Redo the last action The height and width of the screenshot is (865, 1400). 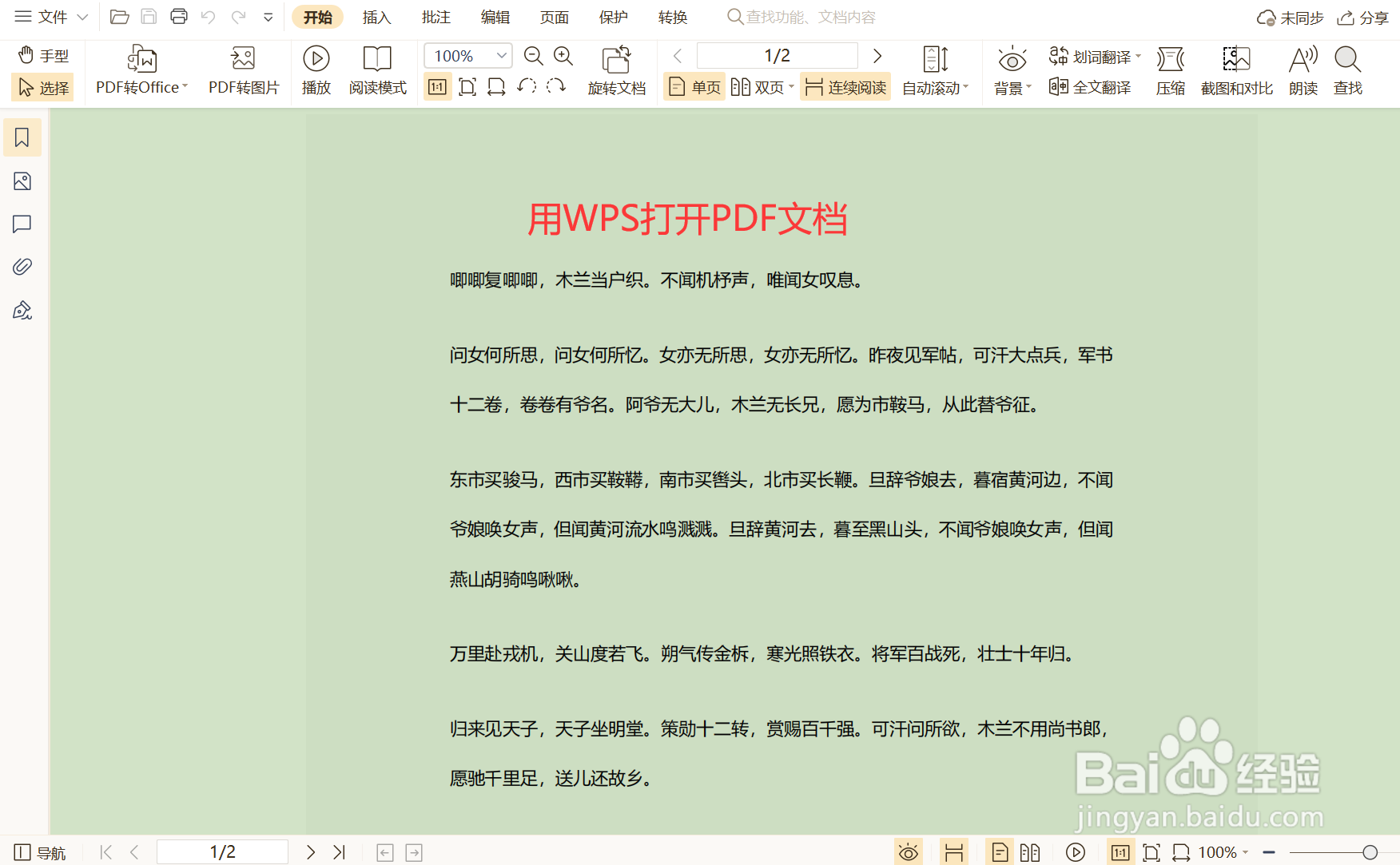tap(238, 17)
